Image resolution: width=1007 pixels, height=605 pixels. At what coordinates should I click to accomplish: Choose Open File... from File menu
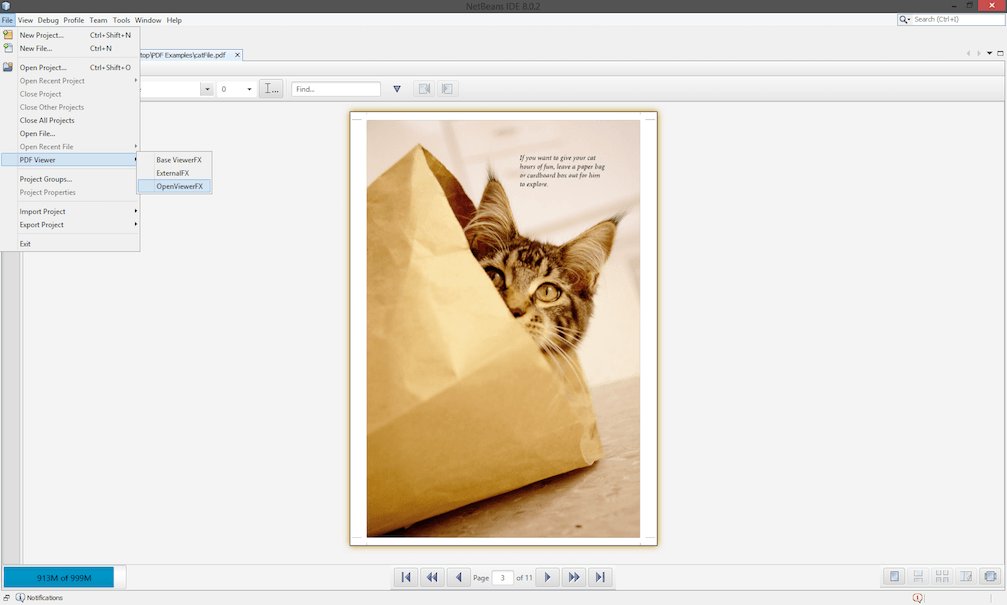point(38,133)
